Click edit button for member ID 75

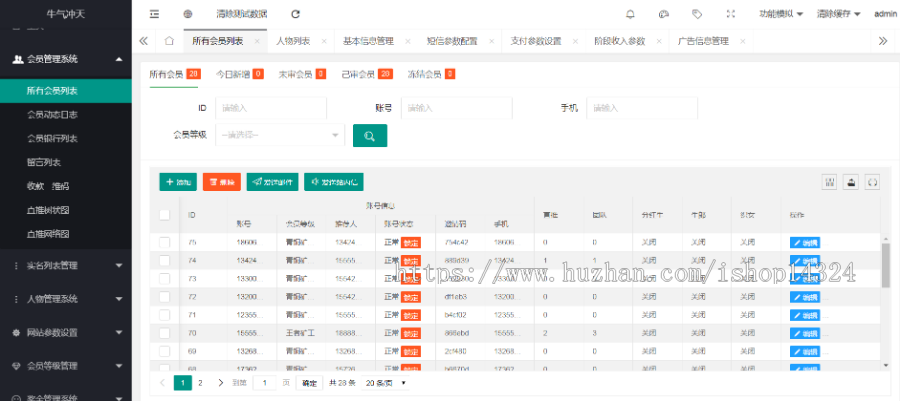(805, 242)
